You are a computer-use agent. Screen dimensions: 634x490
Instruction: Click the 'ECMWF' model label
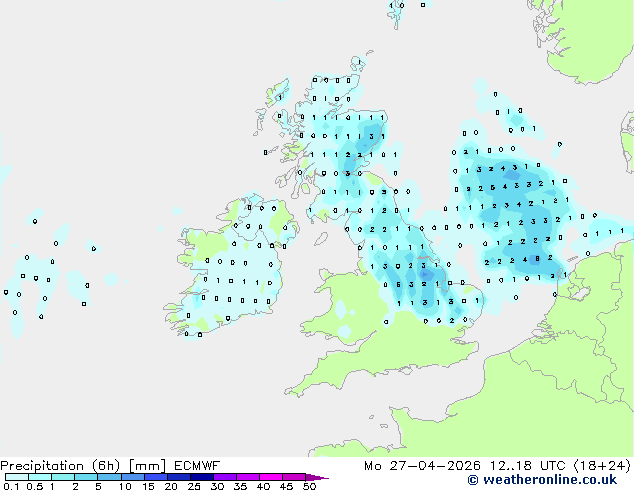click(197, 466)
